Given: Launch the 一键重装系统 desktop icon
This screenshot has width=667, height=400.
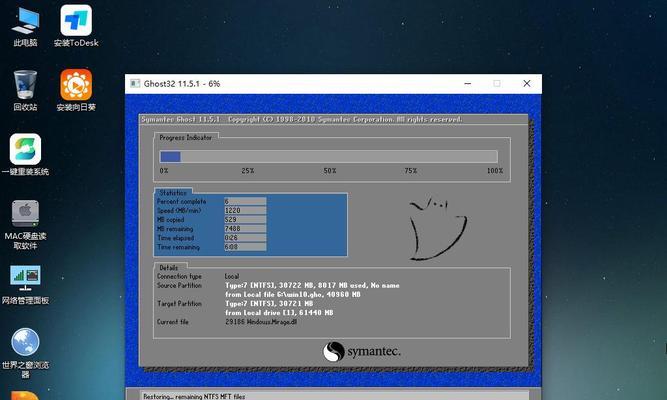Looking at the screenshot, I should coord(25,153).
